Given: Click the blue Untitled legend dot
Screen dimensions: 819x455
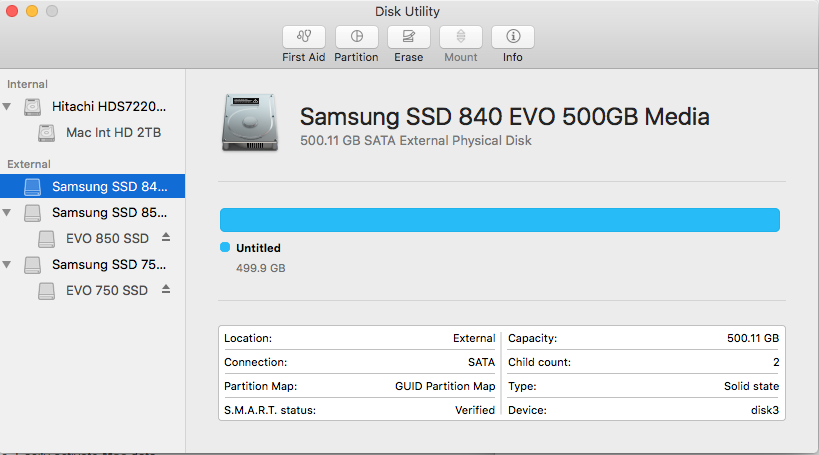Looking at the screenshot, I should click(225, 247).
